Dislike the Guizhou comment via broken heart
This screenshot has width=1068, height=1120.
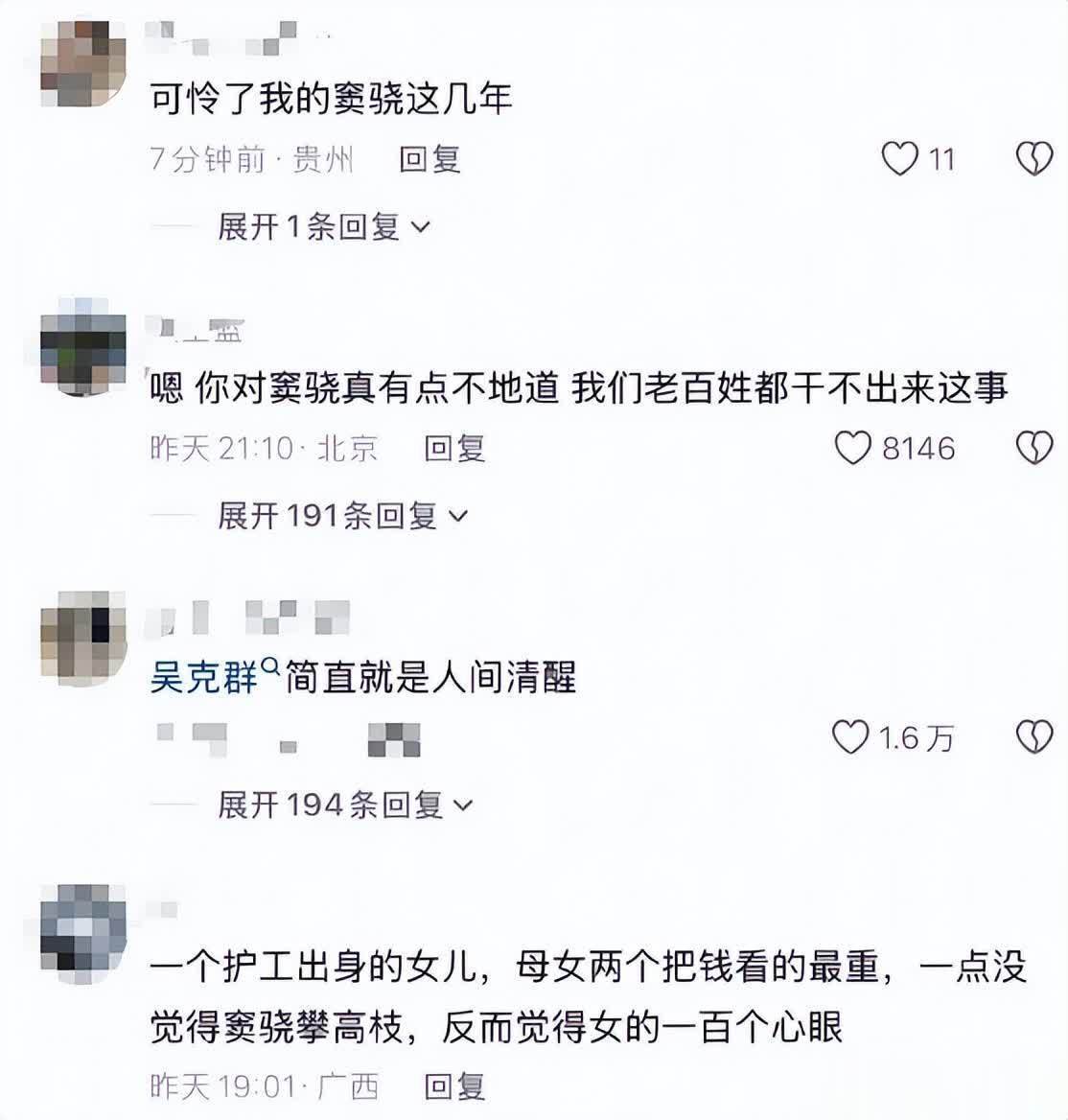pos(1033,158)
